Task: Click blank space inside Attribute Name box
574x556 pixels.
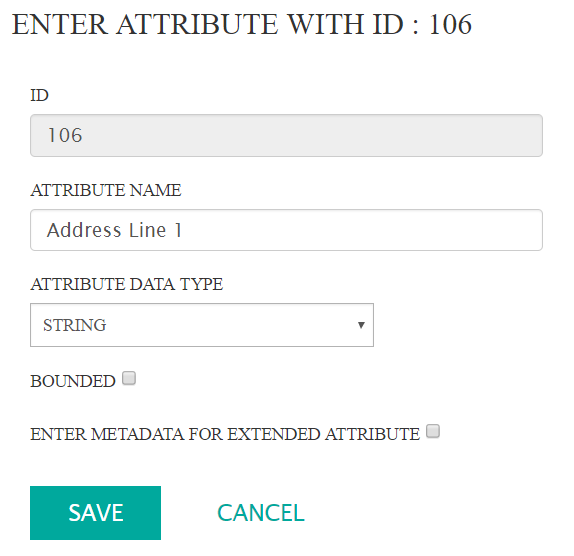Action: click(362, 230)
